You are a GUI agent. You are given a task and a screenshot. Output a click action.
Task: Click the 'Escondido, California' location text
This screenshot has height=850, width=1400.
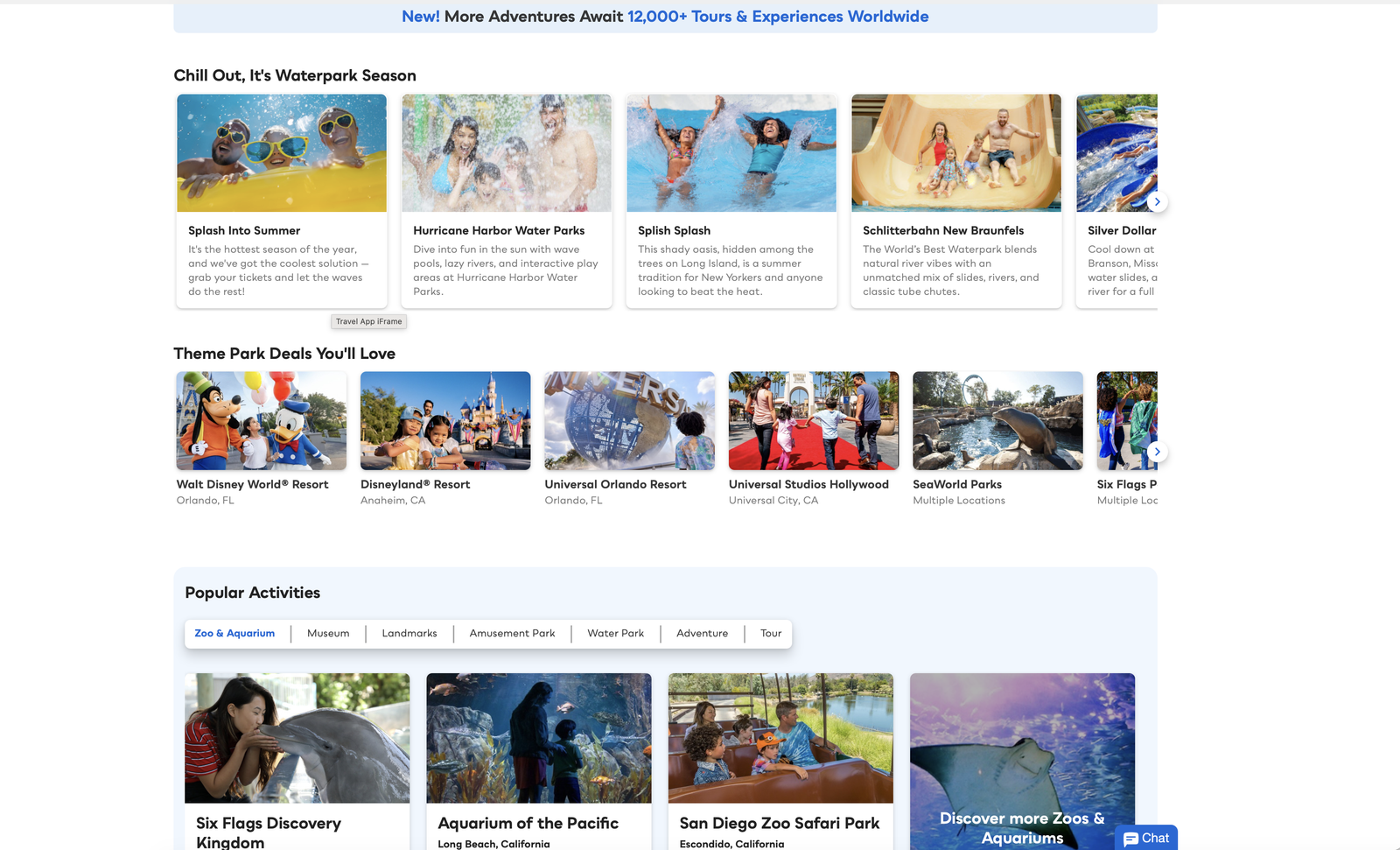[x=731, y=844]
